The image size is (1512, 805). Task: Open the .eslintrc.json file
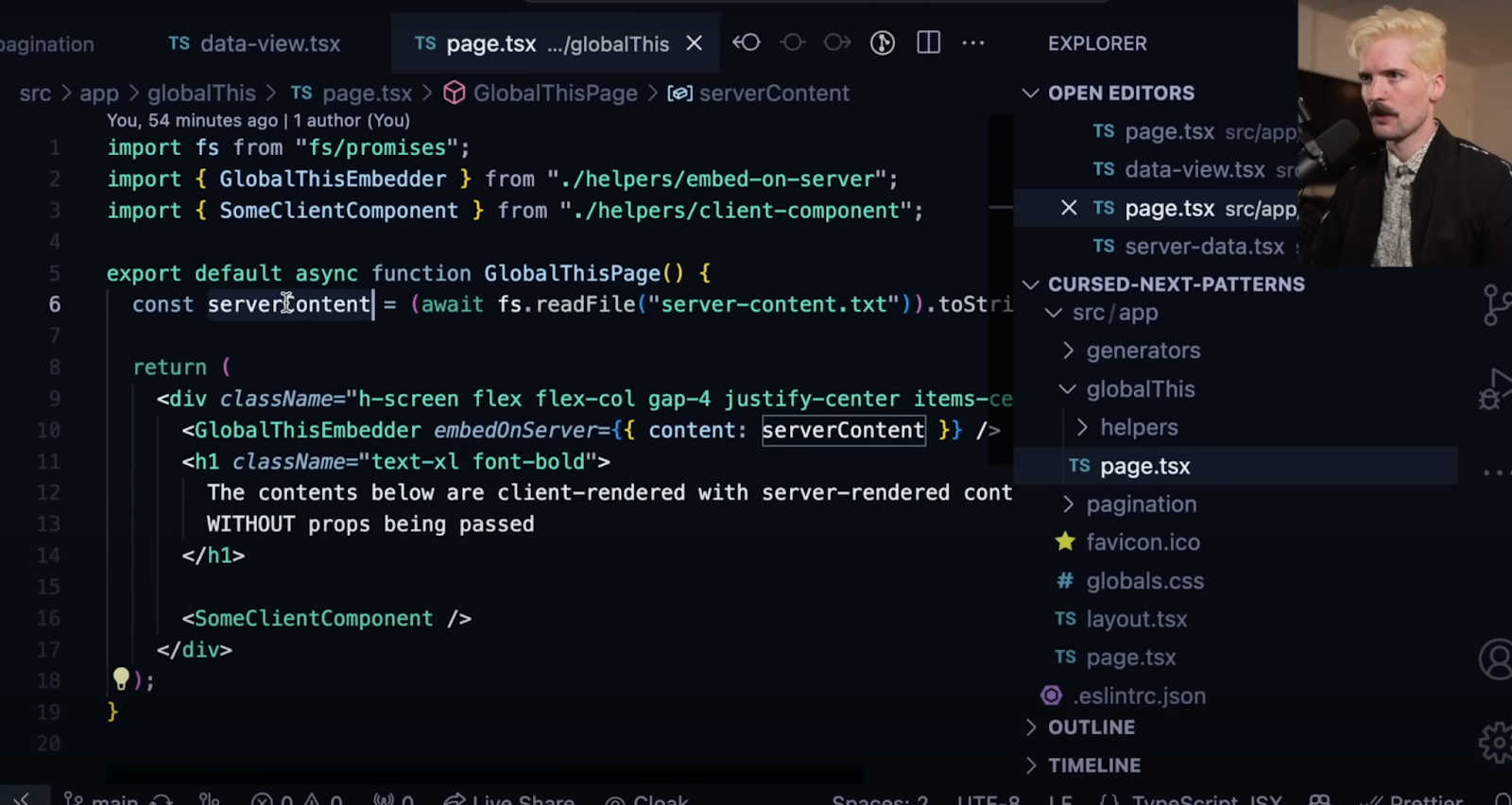(x=1139, y=695)
